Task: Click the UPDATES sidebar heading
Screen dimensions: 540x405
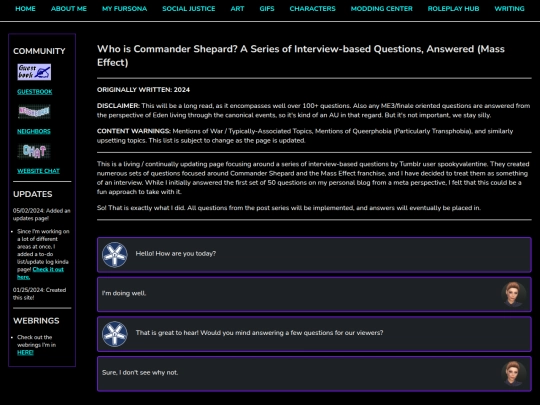Action: (33, 194)
